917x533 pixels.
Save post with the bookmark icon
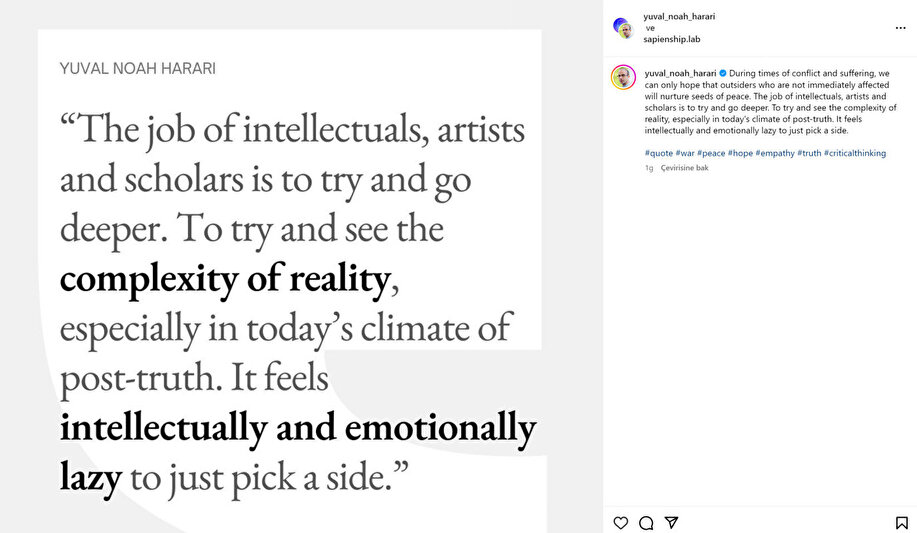tap(901, 523)
